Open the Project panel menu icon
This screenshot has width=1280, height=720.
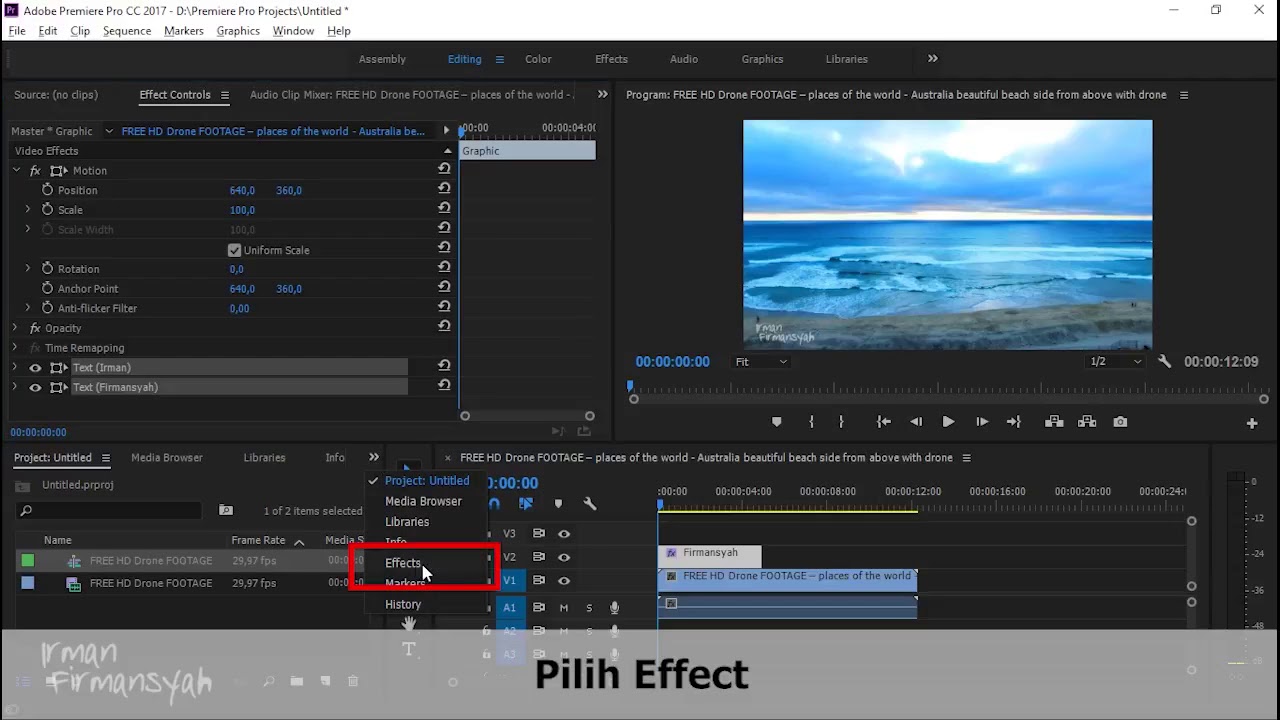pyautogui.click(x=104, y=458)
